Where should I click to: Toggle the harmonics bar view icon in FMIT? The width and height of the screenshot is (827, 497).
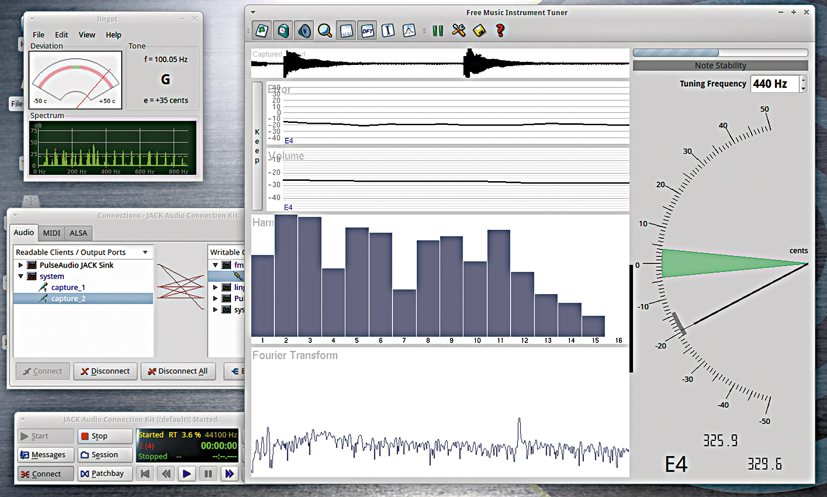click(x=346, y=31)
